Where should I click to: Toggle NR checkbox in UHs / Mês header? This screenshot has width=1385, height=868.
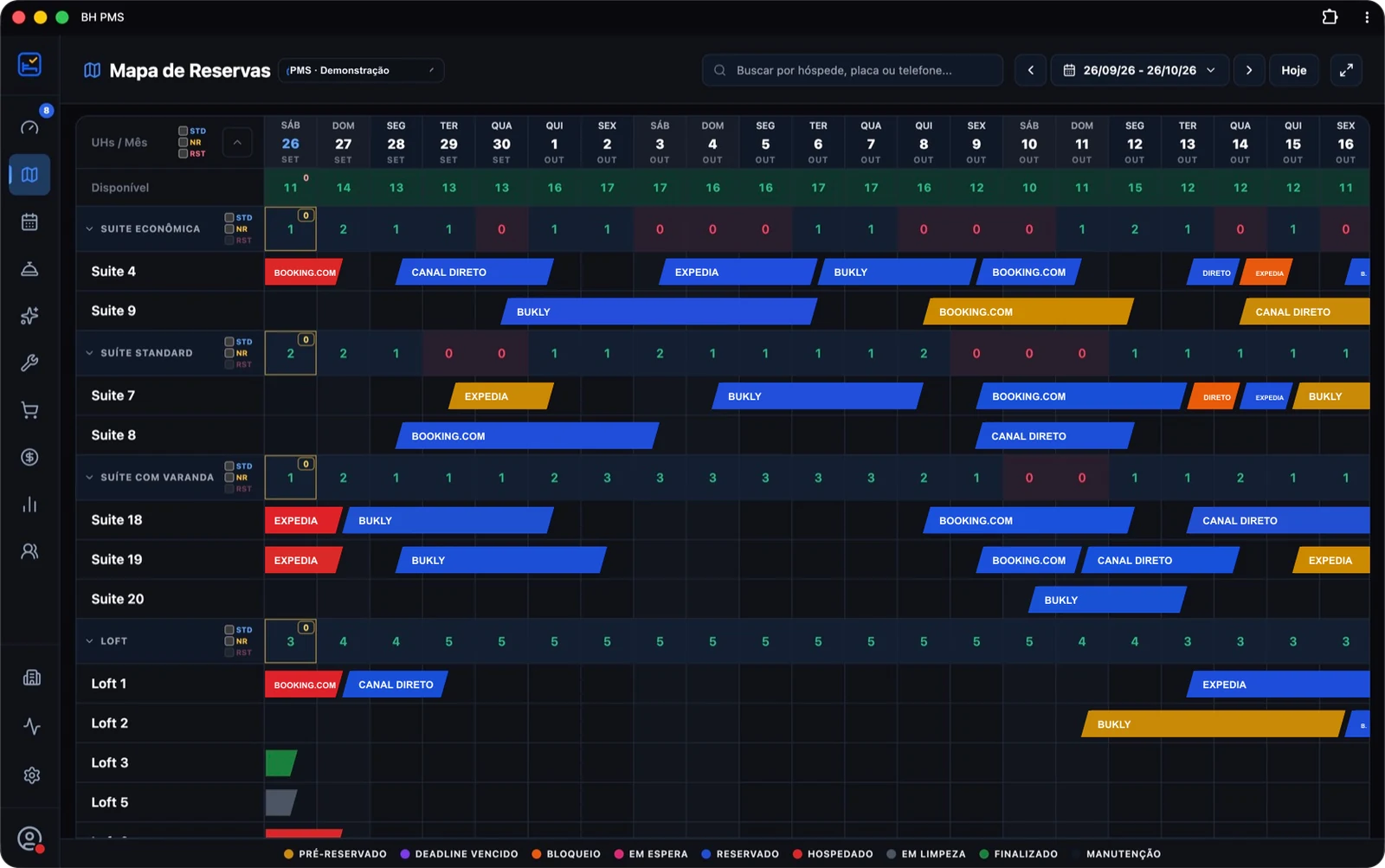click(x=184, y=142)
